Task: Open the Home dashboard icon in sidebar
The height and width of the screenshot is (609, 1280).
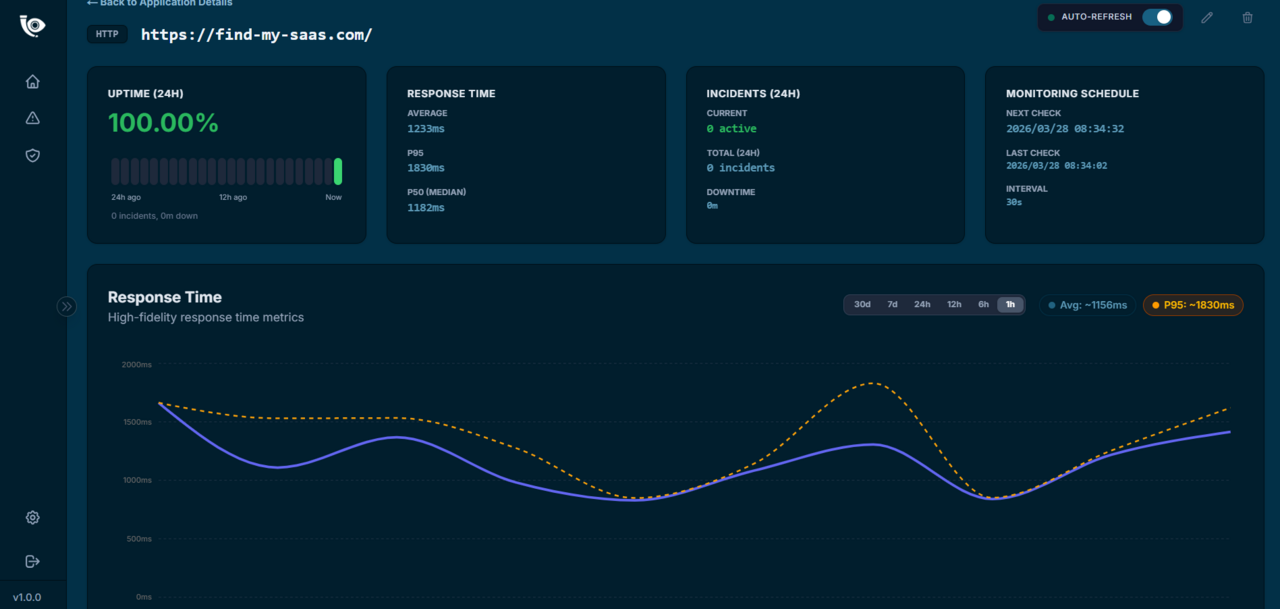Action: (x=33, y=82)
